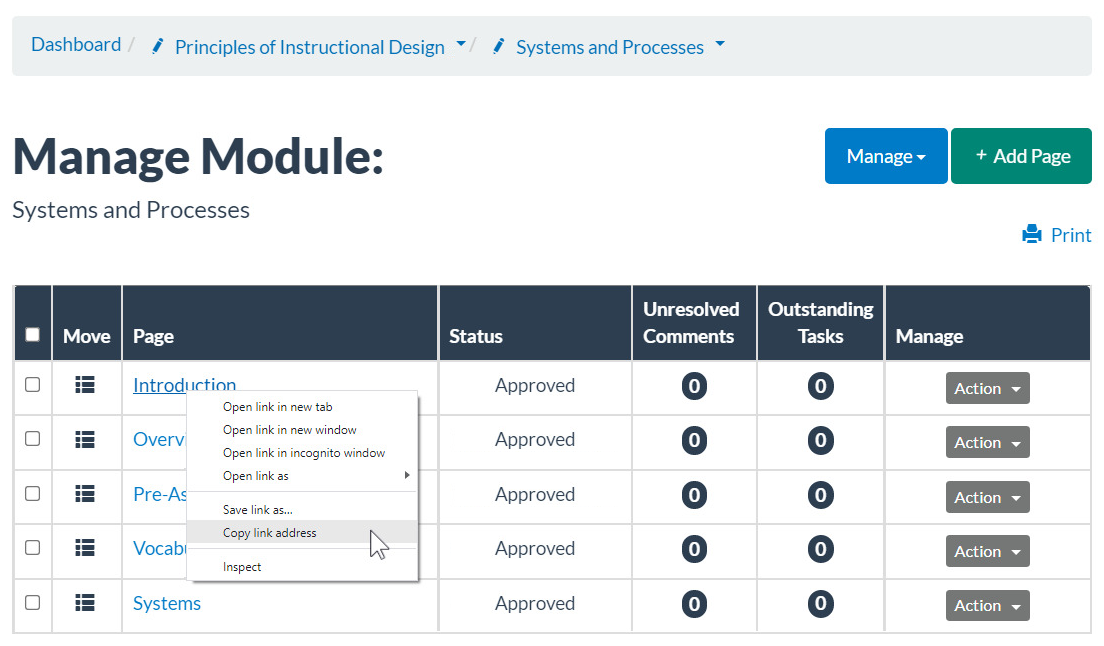Click the outstanding tasks count badge in the Introduction row
Viewport: 1104px width, 646px height.
(820, 386)
